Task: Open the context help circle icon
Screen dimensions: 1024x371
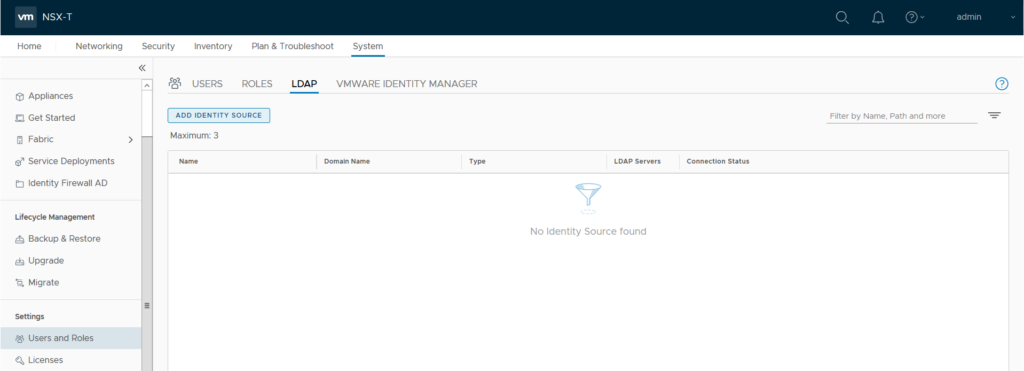Action: tap(1002, 84)
